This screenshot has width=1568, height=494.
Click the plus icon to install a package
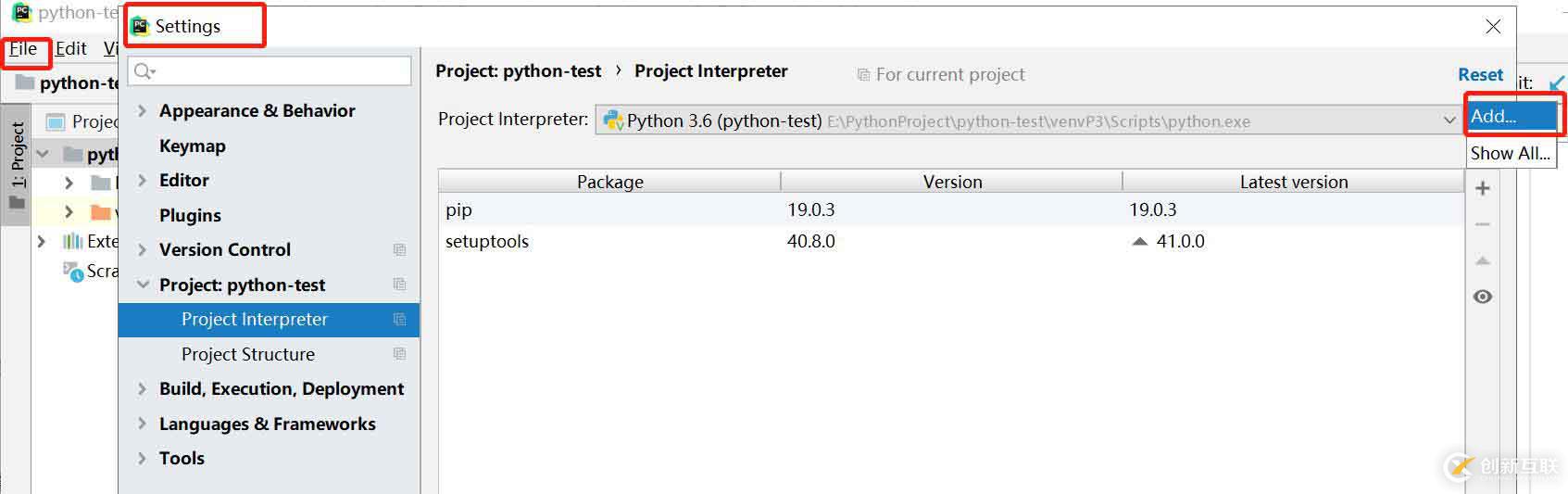pos(1482,188)
